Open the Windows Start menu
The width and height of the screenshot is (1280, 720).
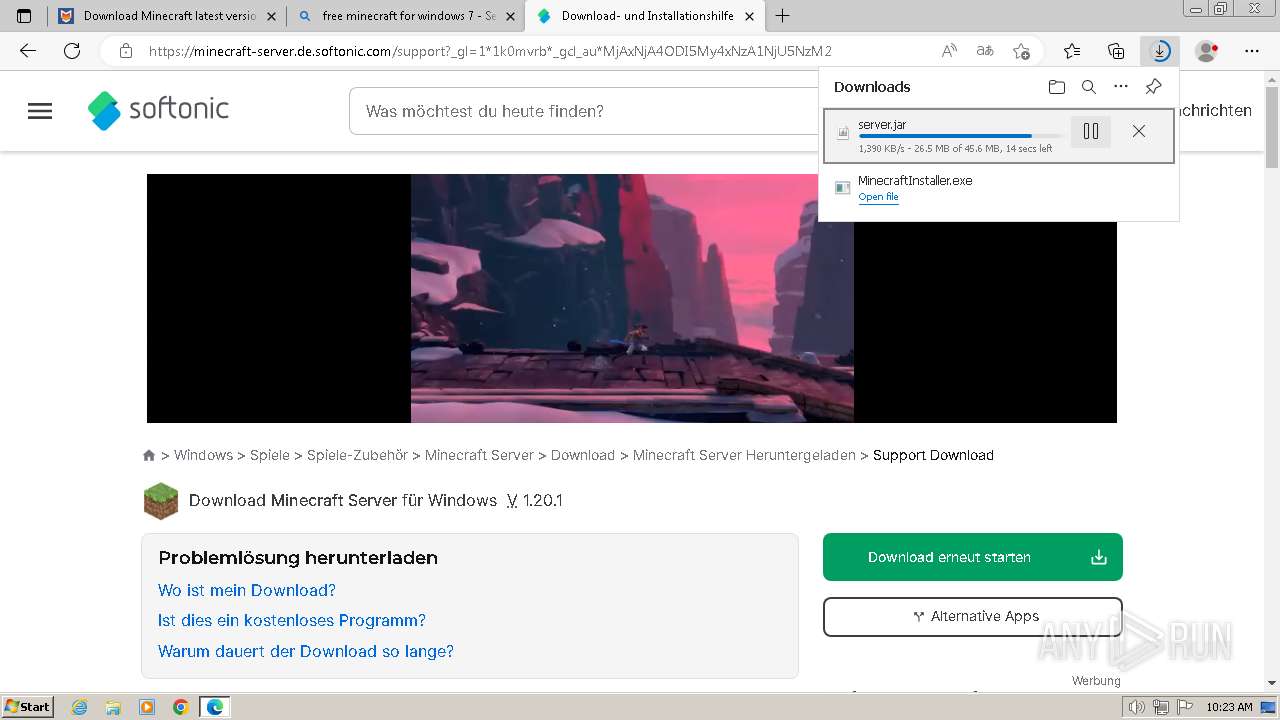[x=27, y=707]
